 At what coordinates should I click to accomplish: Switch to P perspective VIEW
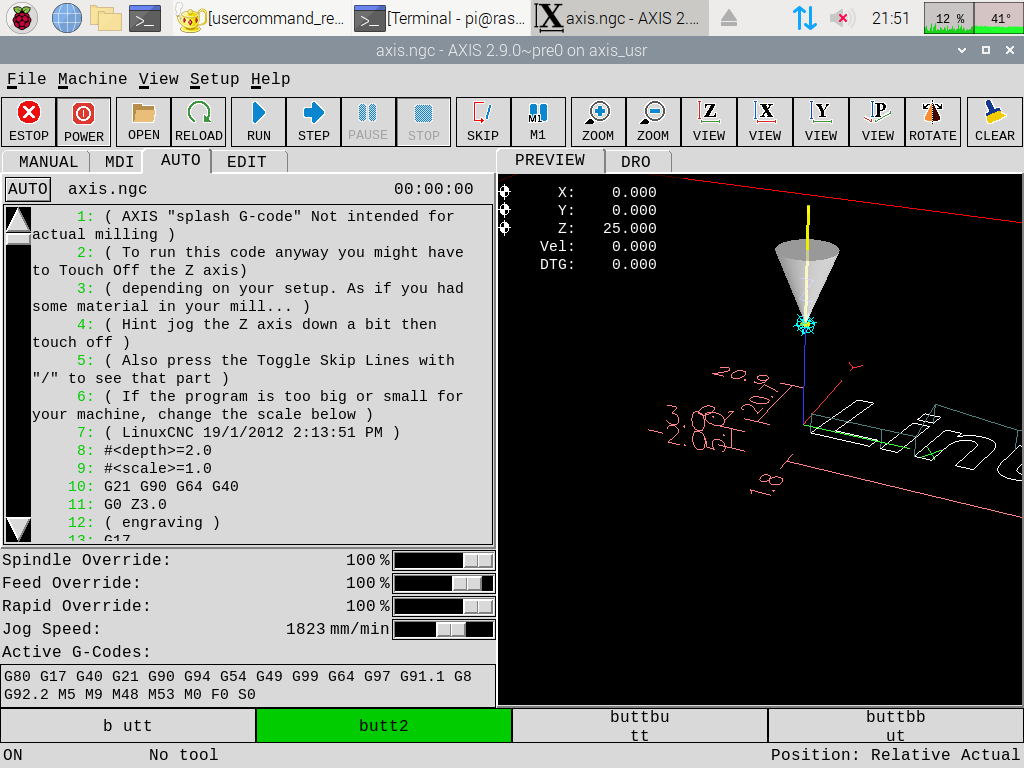click(877, 122)
